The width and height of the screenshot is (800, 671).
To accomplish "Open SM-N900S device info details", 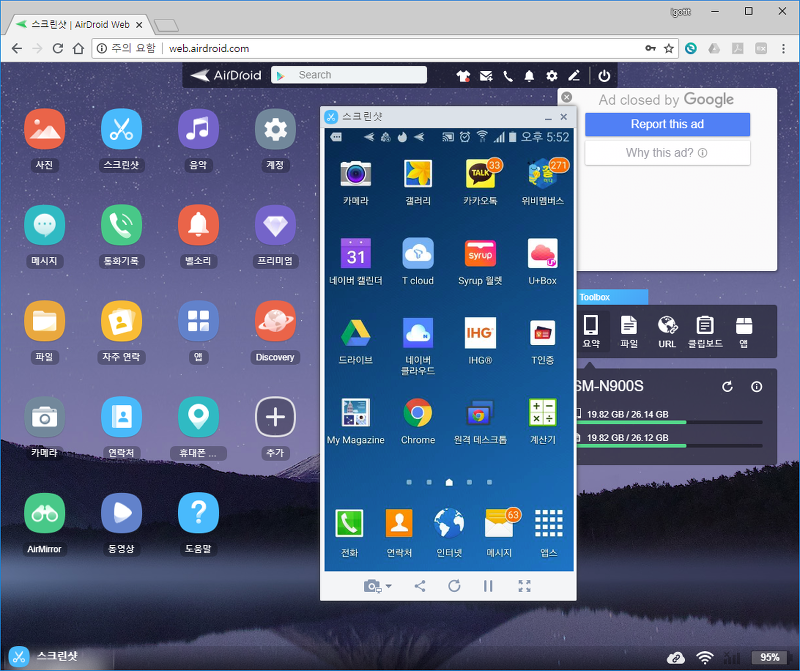I will tap(757, 386).
